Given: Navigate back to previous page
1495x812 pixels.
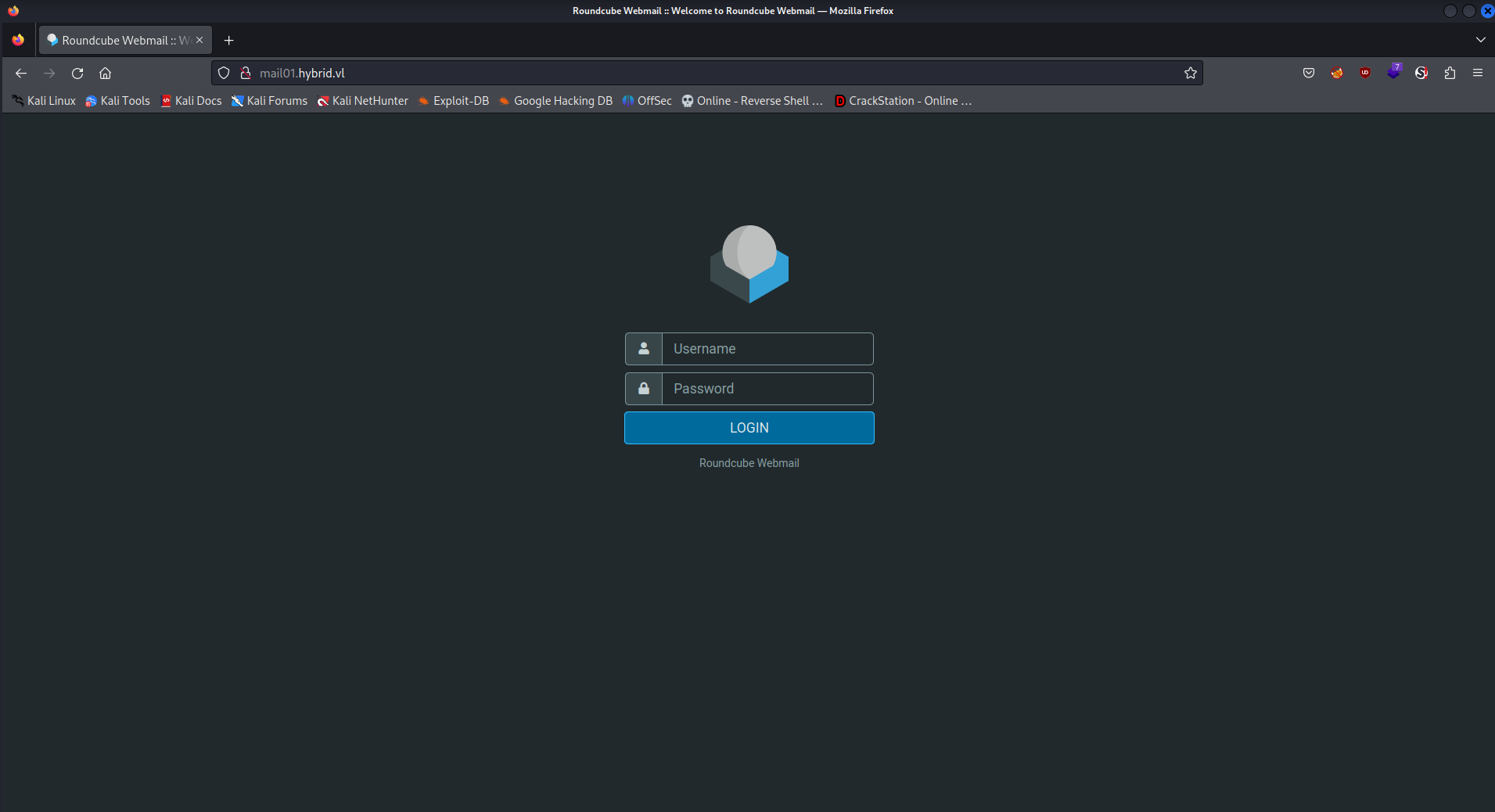Looking at the screenshot, I should [x=21, y=74].
